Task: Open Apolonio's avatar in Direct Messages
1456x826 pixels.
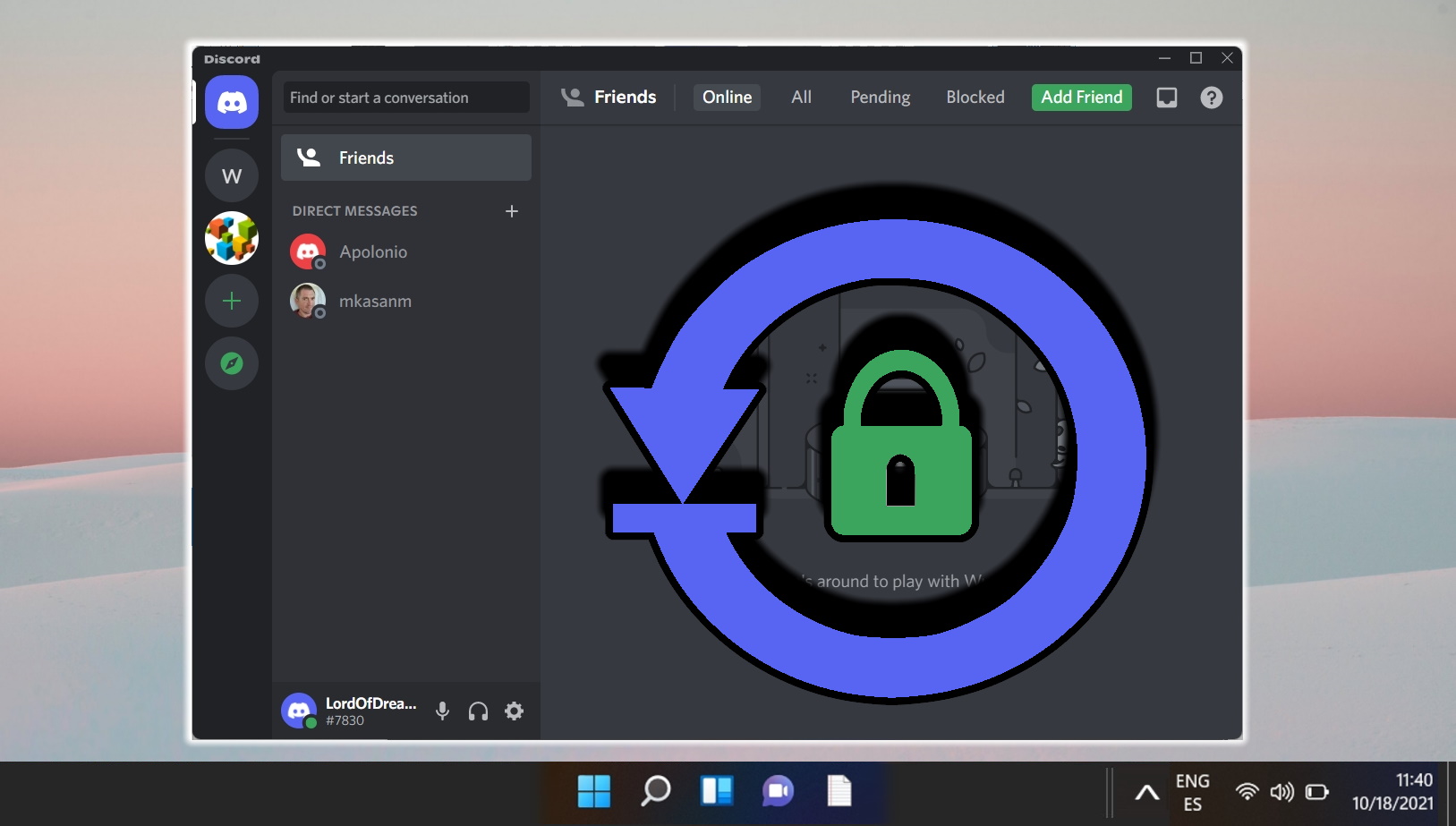Action: pyautogui.click(x=308, y=251)
